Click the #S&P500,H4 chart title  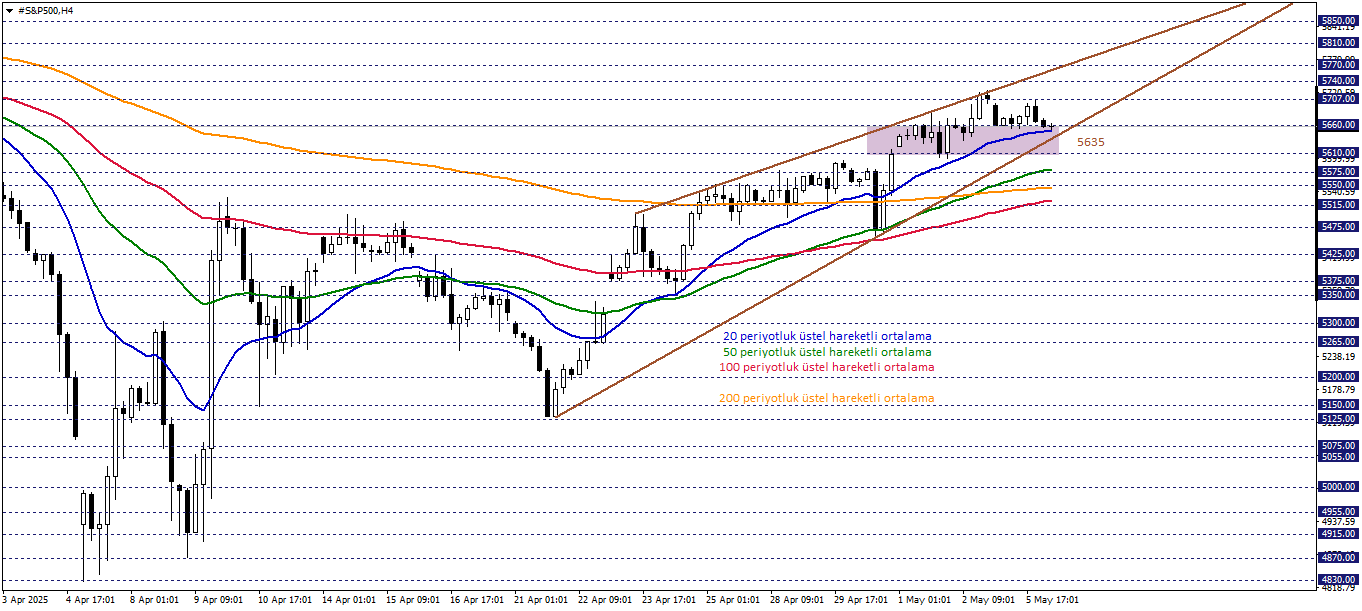tap(46, 10)
